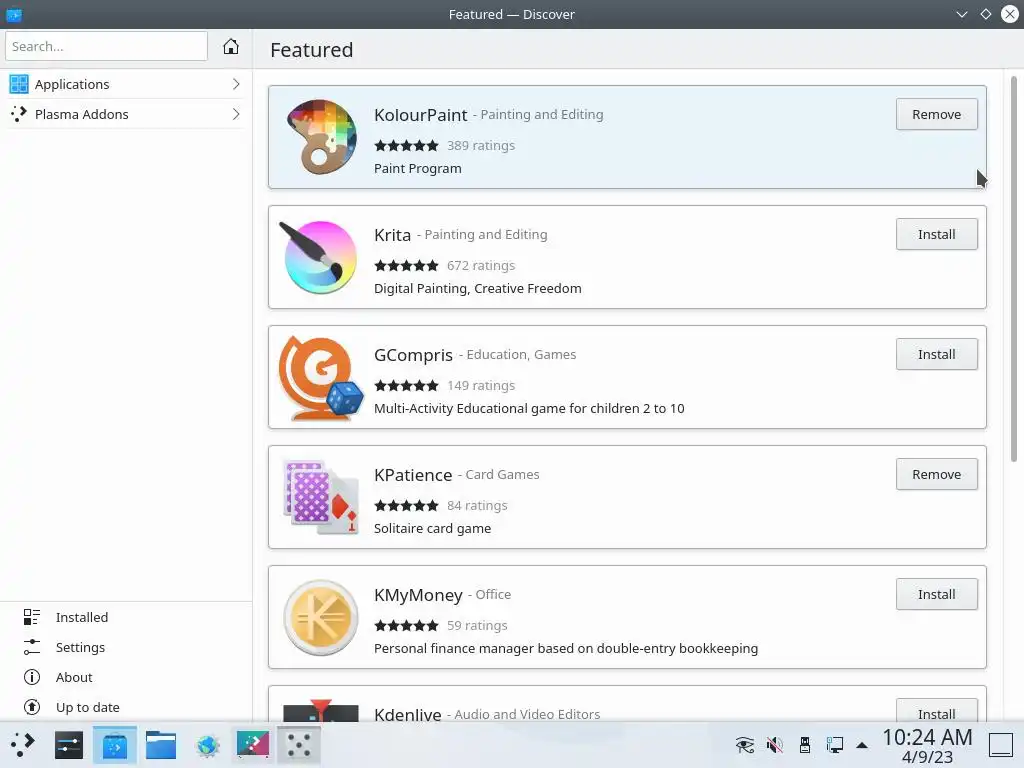Viewport: 1024px width, 768px height.
Task: Launch the web browser globe taskbar icon
Action: point(207,745)
